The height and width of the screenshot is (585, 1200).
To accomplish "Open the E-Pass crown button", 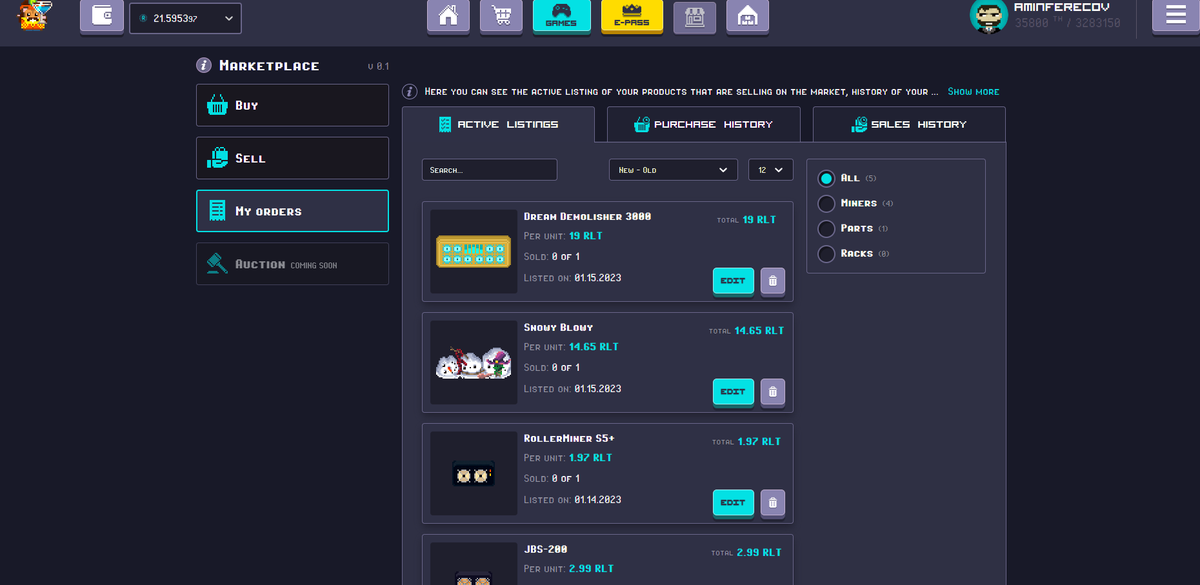I will click(632, 17).
